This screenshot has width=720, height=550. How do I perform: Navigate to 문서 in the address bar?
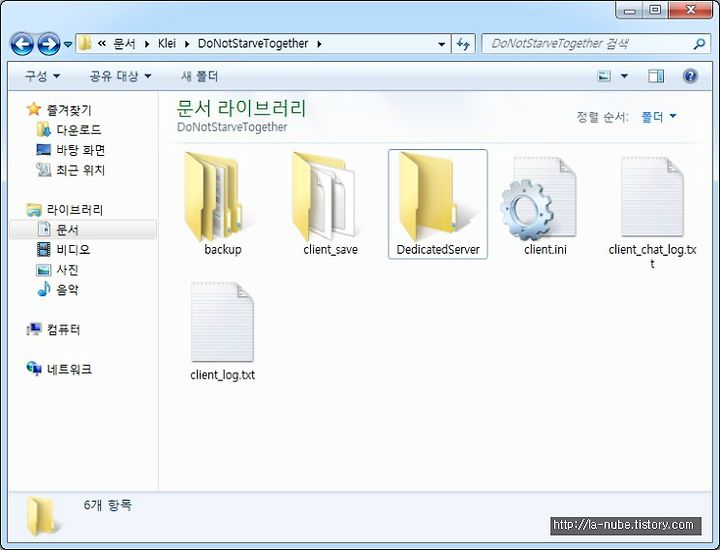pos(124,44)
